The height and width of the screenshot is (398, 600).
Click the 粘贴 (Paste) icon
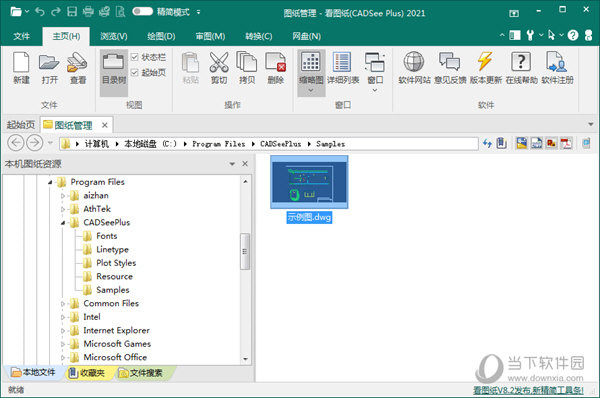point(191,68)
